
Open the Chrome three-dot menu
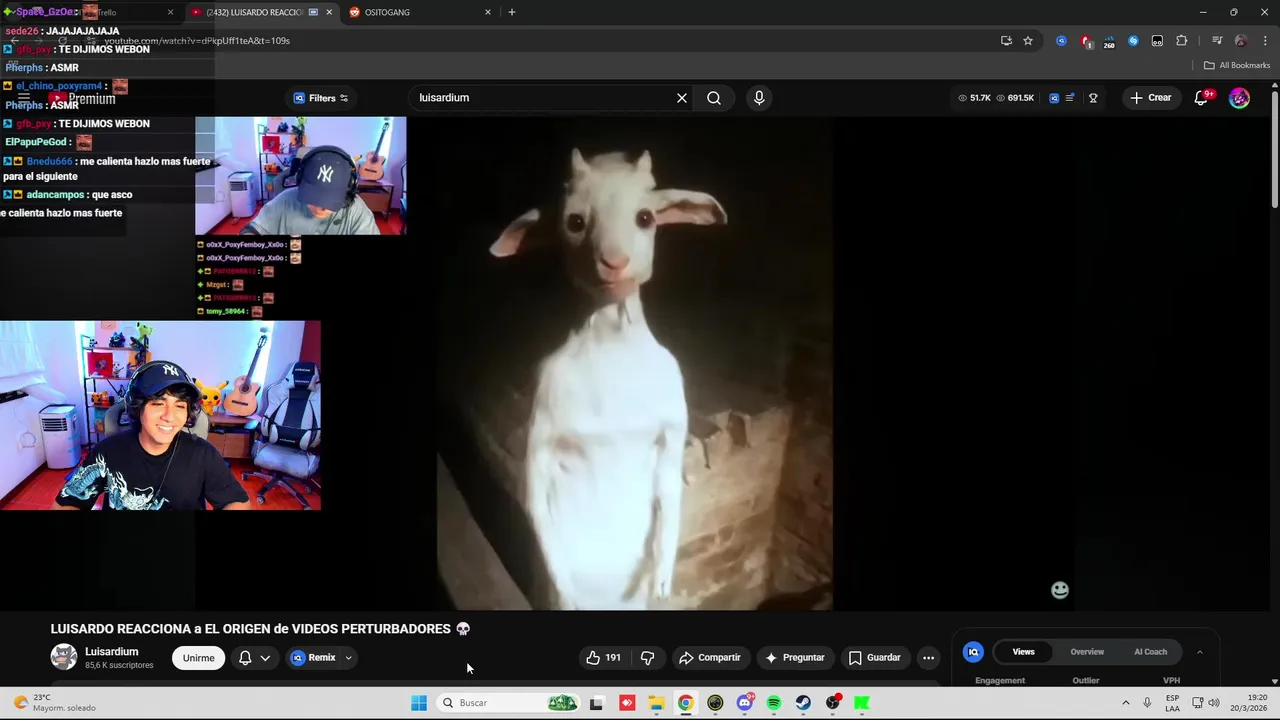1264,41
